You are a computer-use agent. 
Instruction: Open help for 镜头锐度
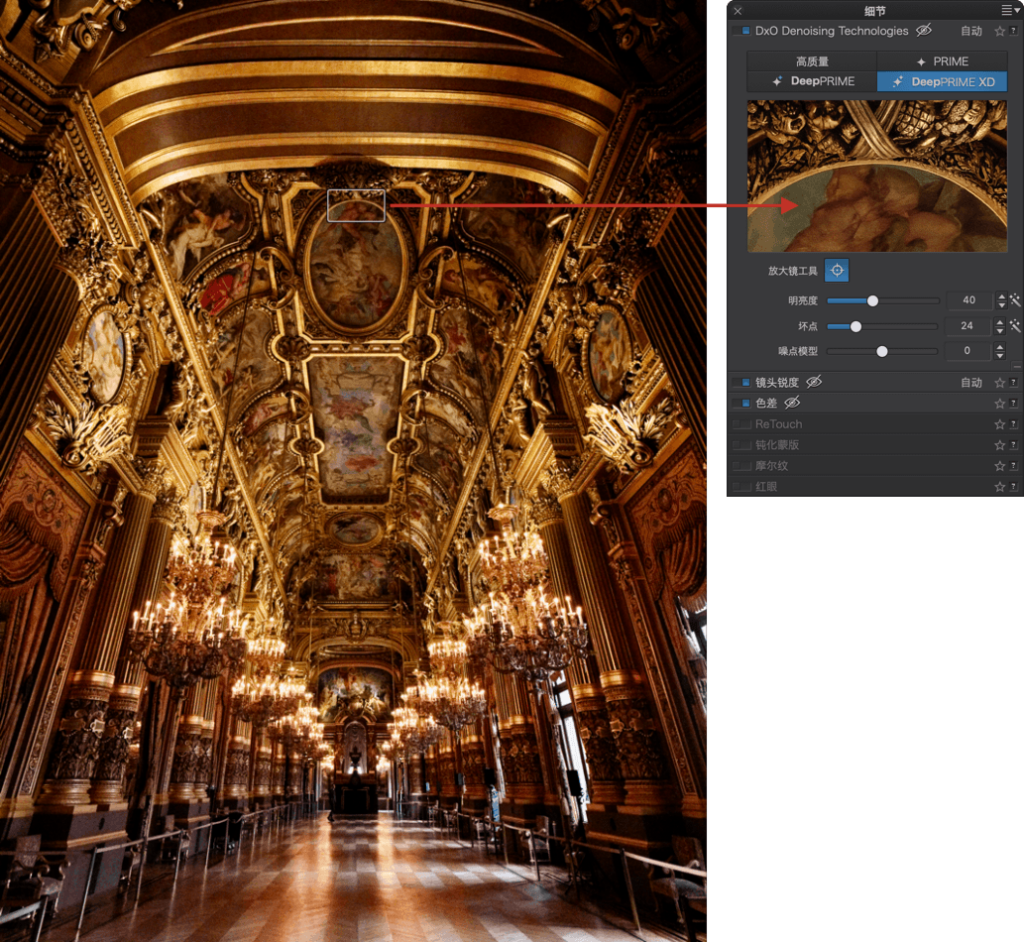coord(1014,382)
